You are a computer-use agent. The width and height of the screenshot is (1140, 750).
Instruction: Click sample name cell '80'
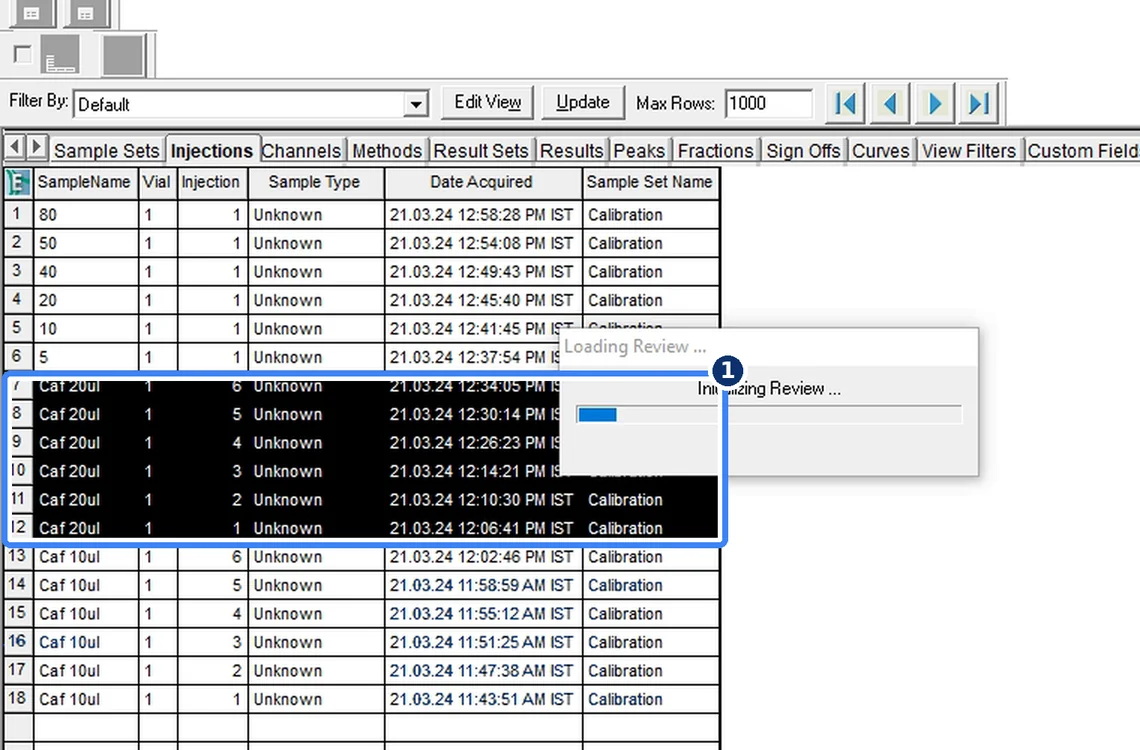click(85, 214)
